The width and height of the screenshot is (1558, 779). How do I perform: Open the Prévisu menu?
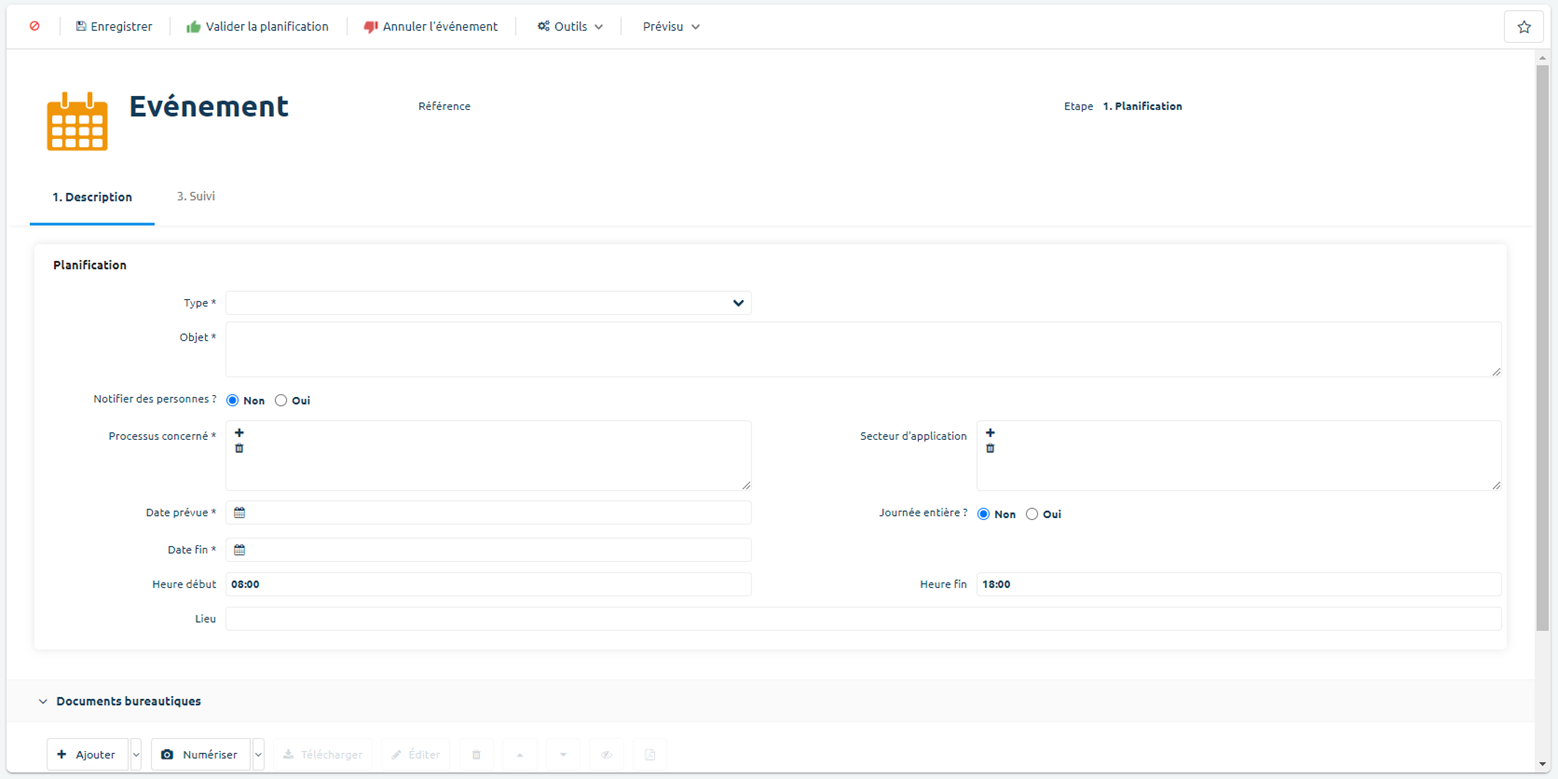671,27
